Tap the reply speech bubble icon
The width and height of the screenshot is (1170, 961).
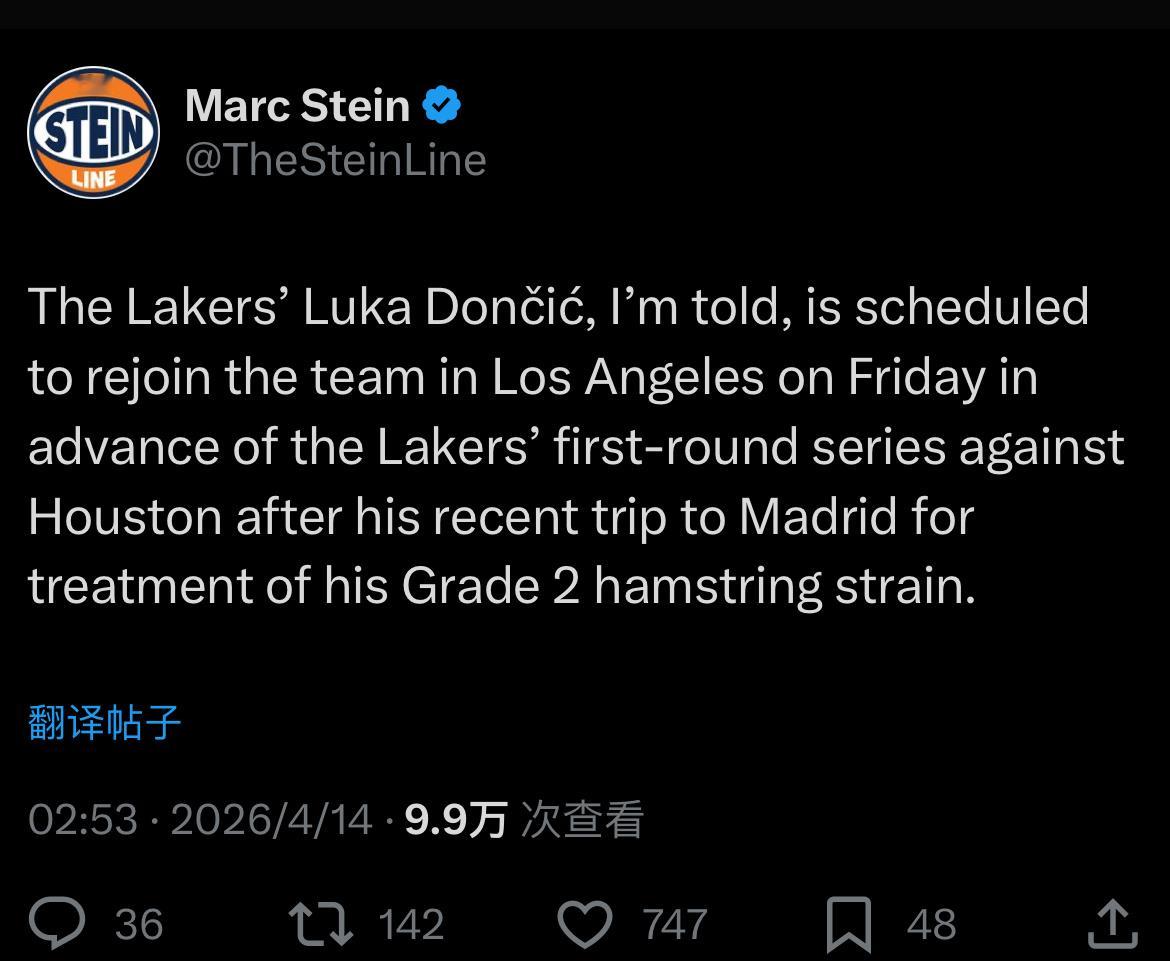[57, 923]
